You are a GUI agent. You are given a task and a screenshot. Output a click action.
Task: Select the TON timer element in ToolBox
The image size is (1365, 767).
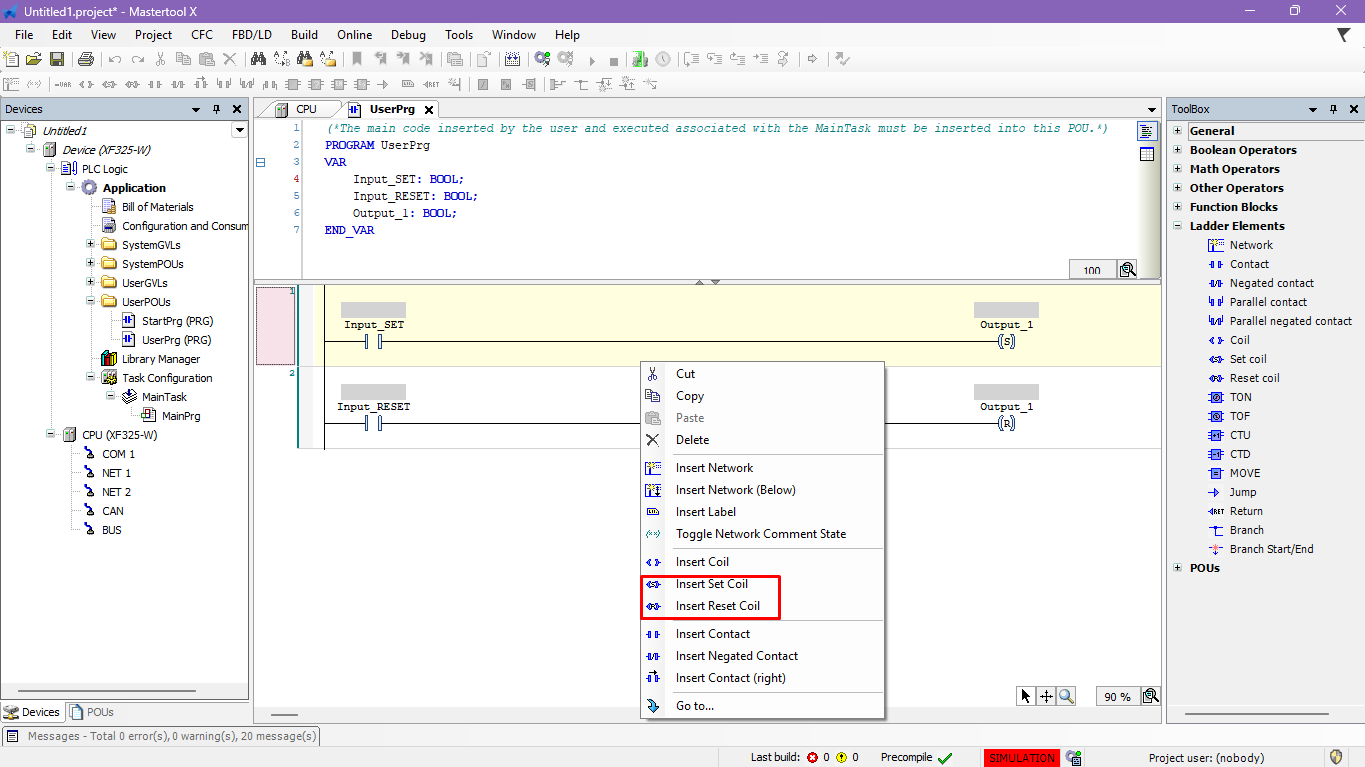1240,397
